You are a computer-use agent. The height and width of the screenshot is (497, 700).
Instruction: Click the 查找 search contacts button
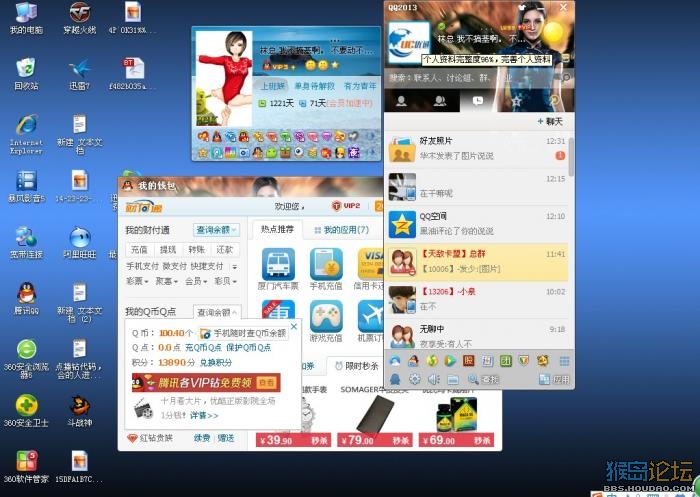coord(483,380)
